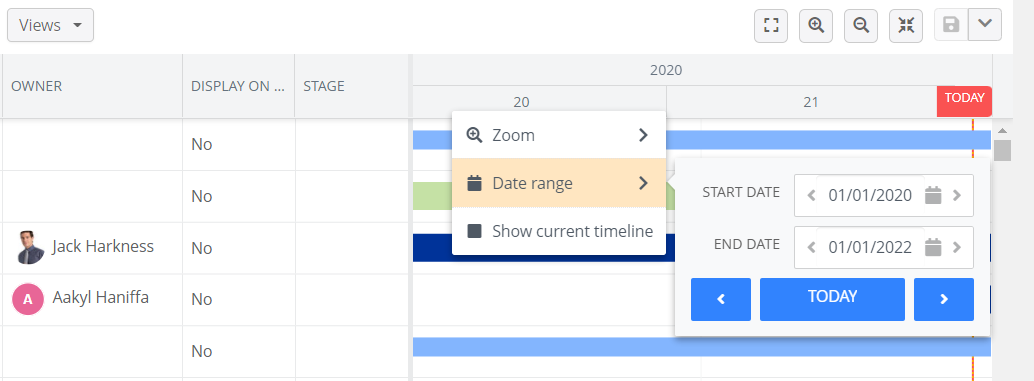The height and width of the screenshot is (381, 1034).
Task: Step End Date backward with left chevron
Action: (812, 247)
